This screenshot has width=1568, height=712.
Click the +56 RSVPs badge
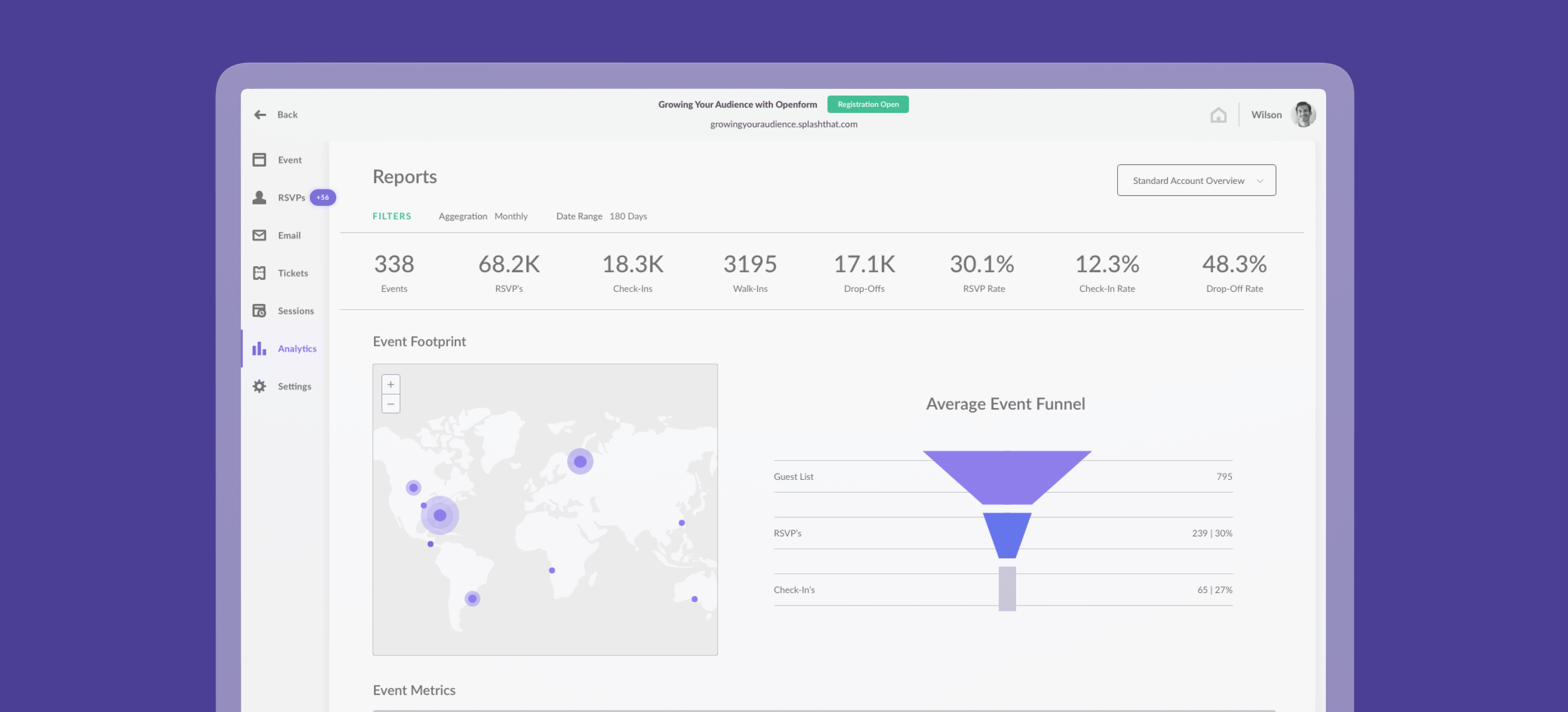(323, 197)
